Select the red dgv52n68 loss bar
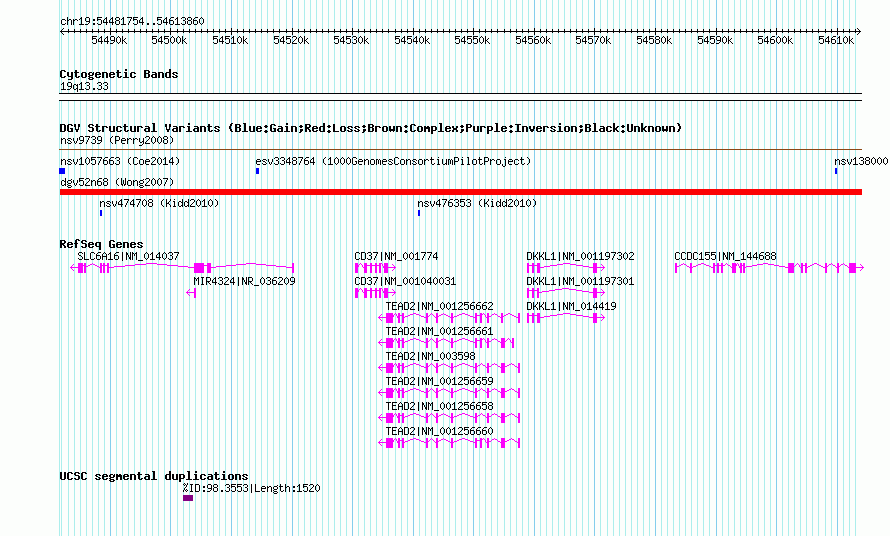The width and height of the screenshot is (890, 536). click(461, 192)
